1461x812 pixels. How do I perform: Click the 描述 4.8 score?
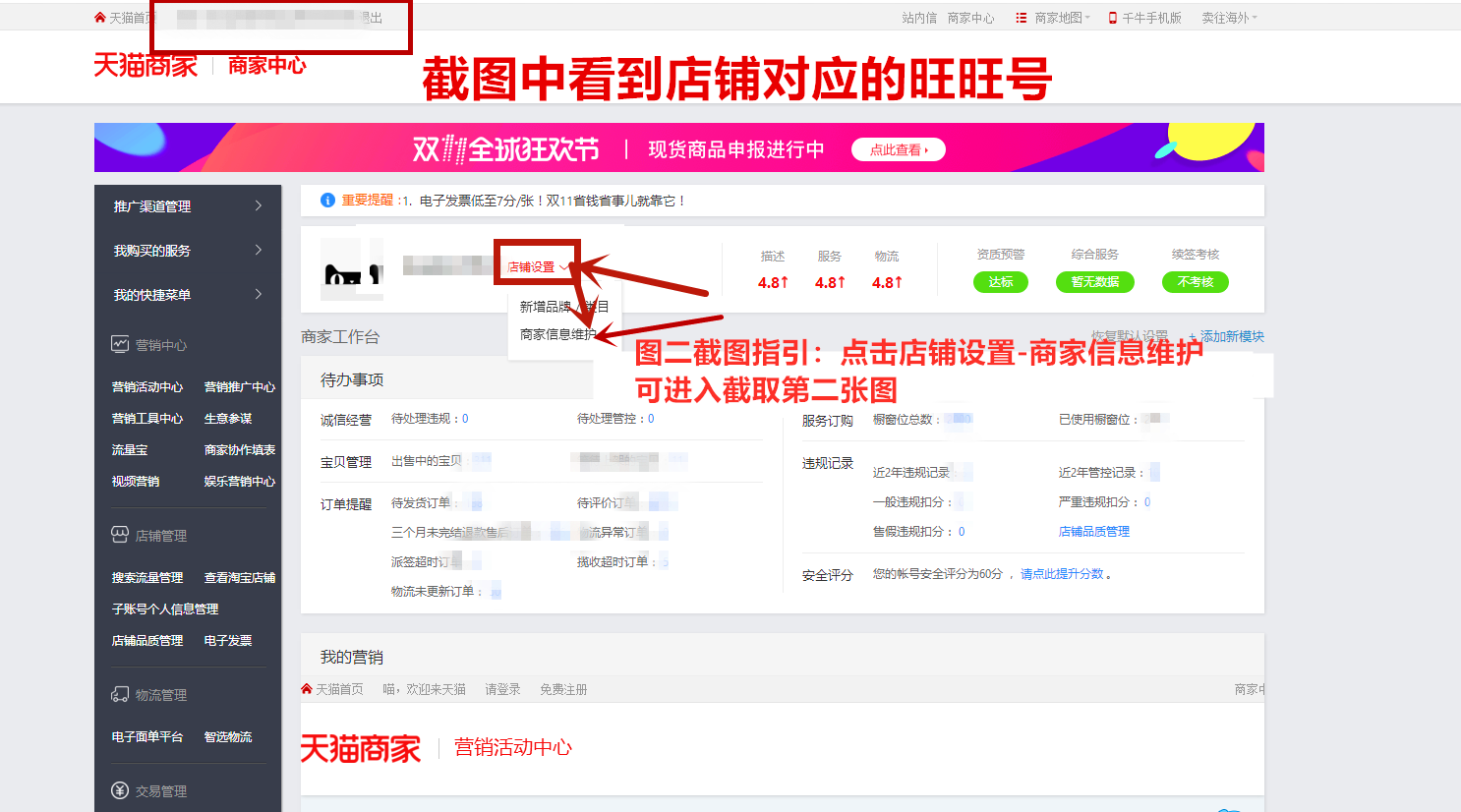click(x=773, y=282)
